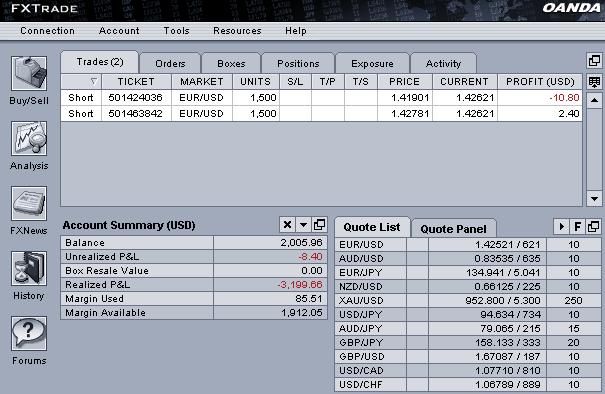This screenshot has height=394, width=605.
Task: Select AUD/JPY row in Quote List
Action: tap(468, 328)
